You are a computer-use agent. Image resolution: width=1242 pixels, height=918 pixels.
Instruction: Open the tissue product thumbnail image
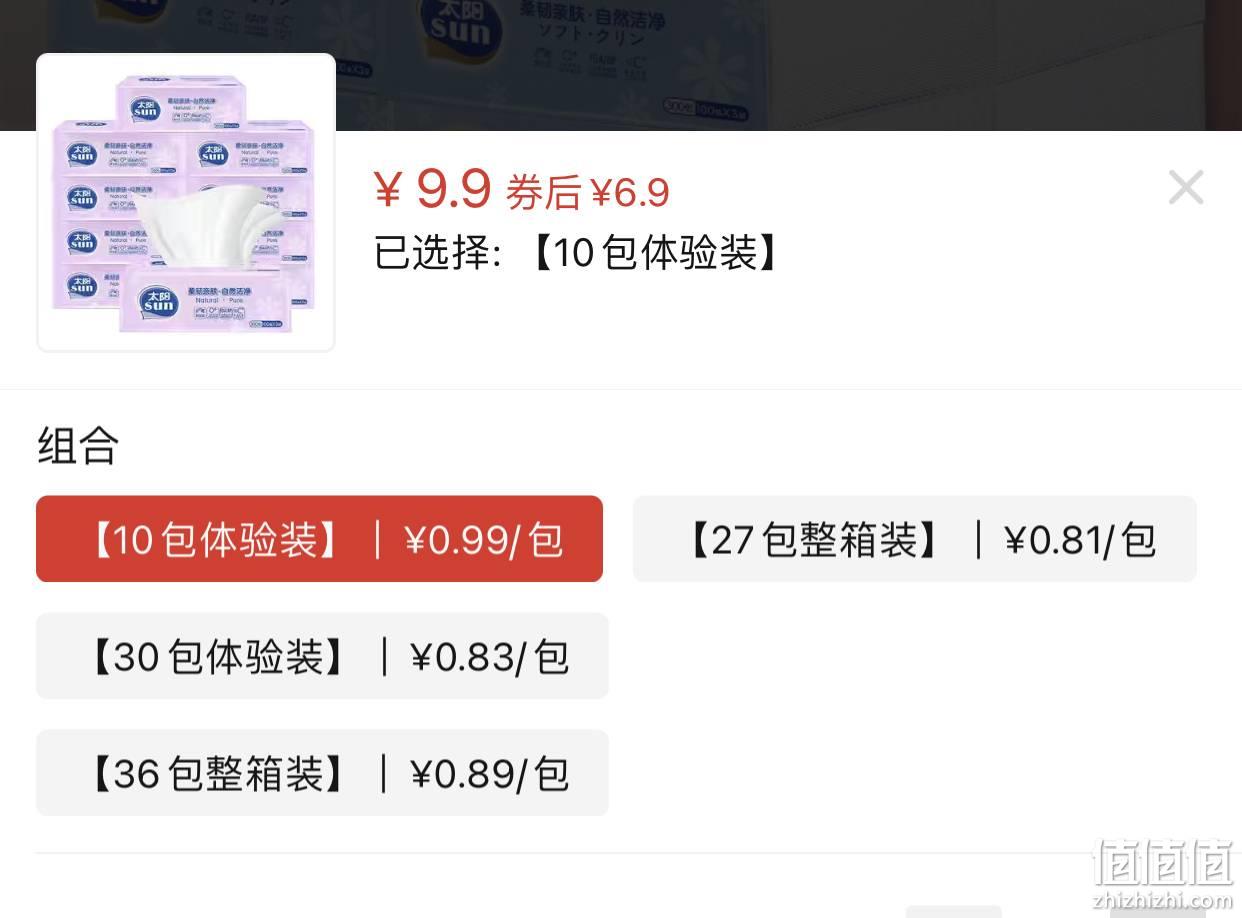coord(186,203)
